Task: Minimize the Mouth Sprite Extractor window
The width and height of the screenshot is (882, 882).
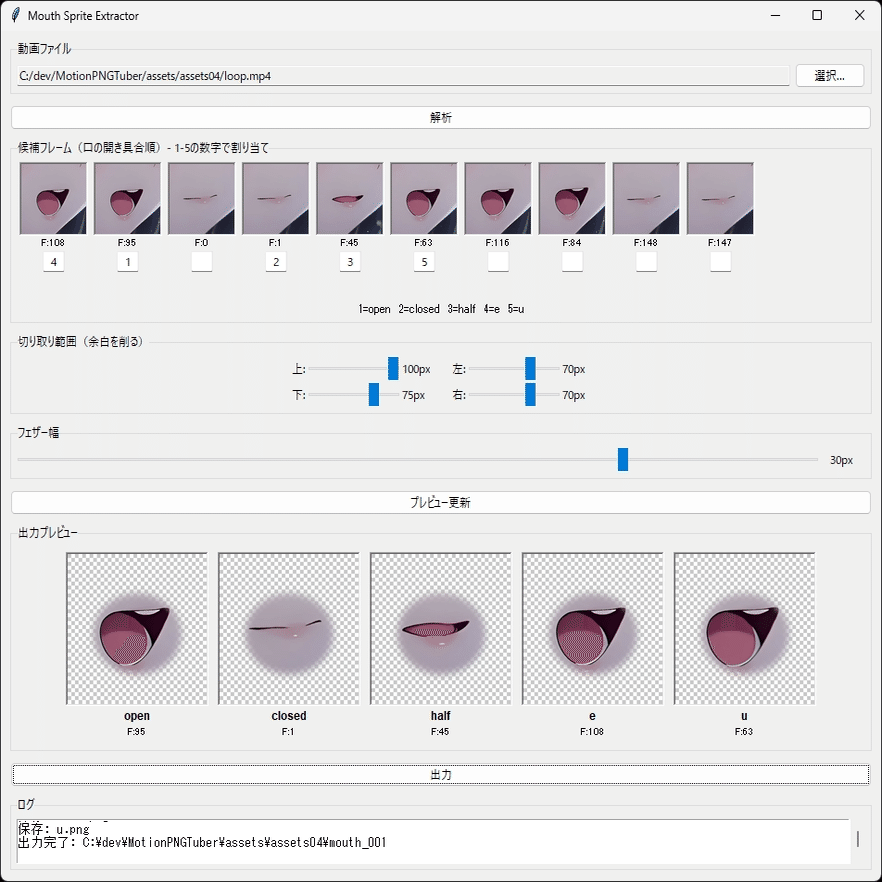Action: (x=775, y=15)
